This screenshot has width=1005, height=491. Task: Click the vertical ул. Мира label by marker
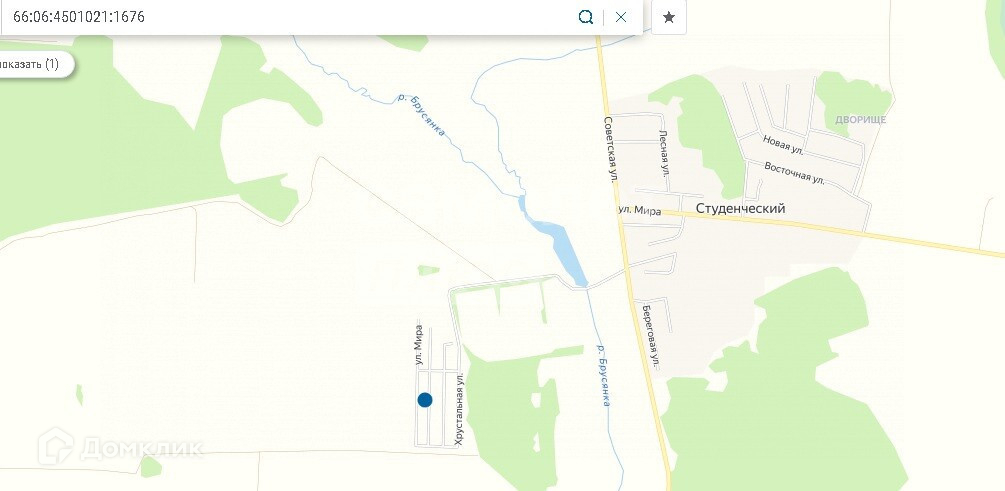tap(419, 345)
